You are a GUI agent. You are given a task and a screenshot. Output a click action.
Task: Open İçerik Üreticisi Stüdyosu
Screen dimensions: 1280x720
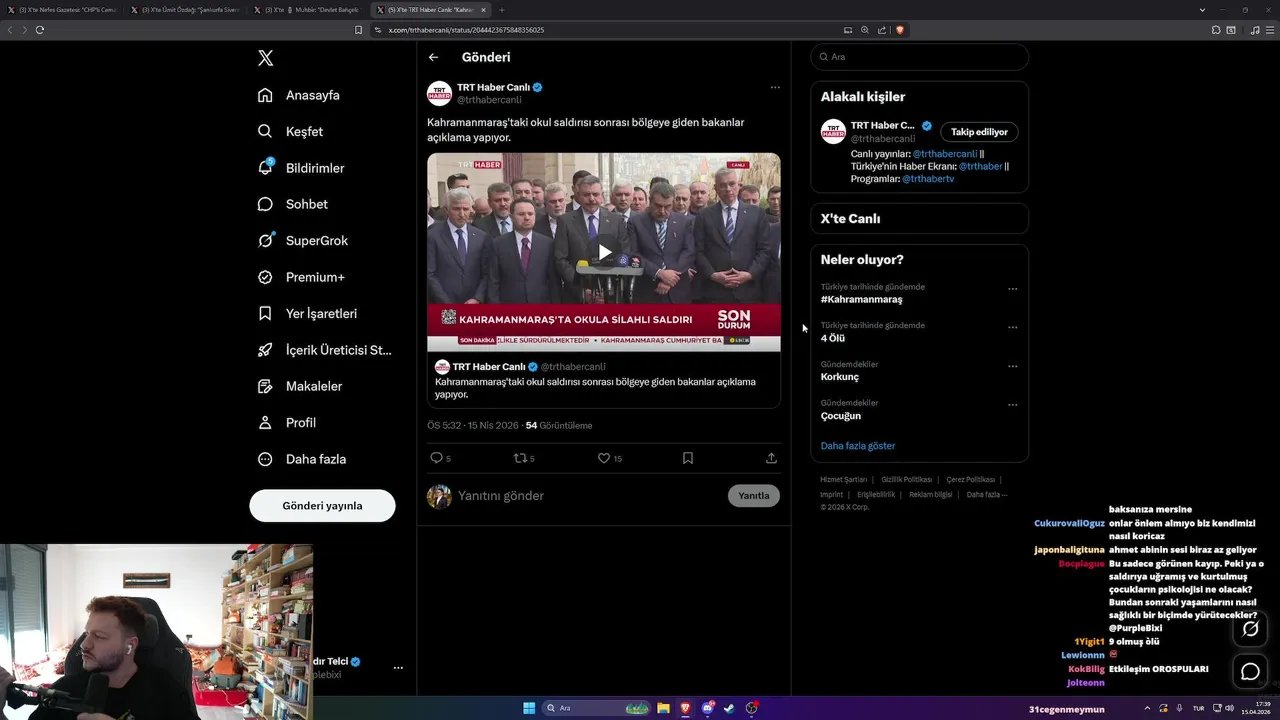(x=325, y=350)
